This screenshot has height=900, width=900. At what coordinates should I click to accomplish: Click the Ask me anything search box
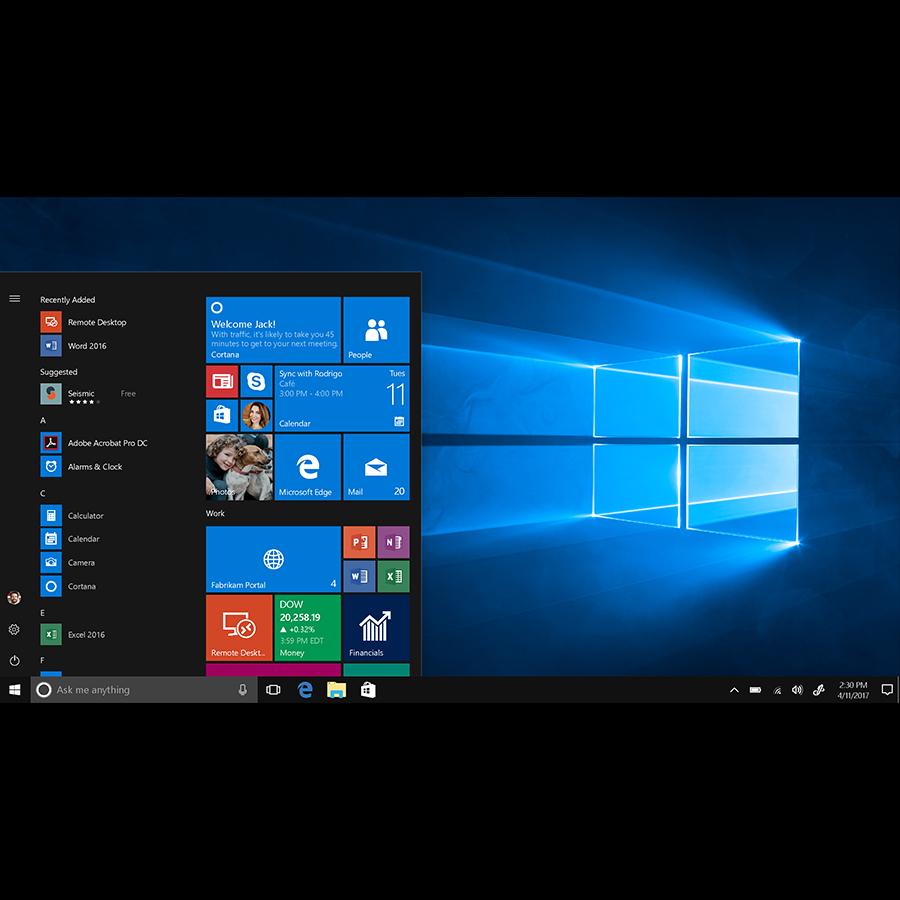143,689
